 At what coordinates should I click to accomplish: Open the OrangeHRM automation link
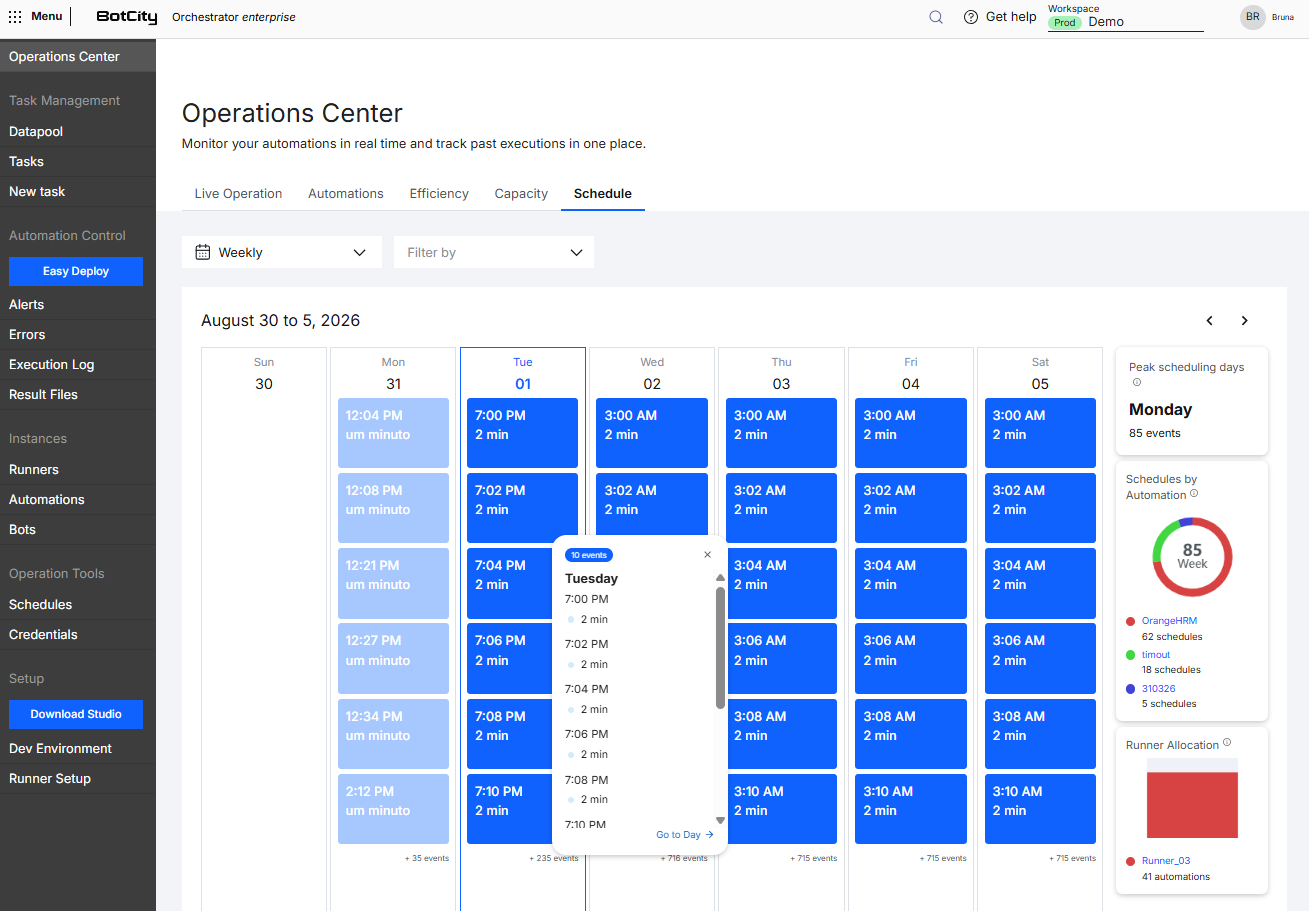[x=1169, y=621]
